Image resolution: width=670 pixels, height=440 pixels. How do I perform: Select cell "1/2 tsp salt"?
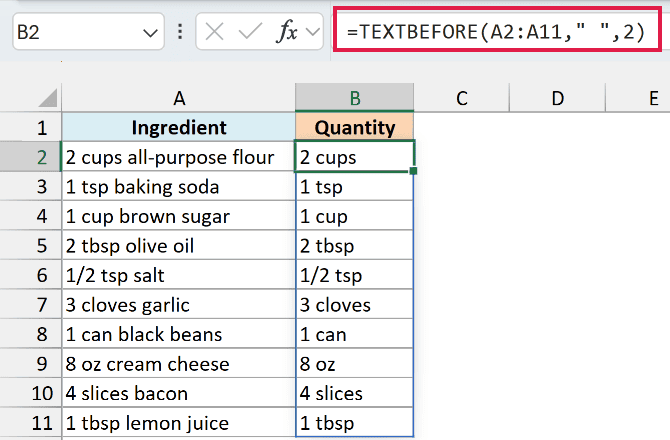[x=179, y=275]
